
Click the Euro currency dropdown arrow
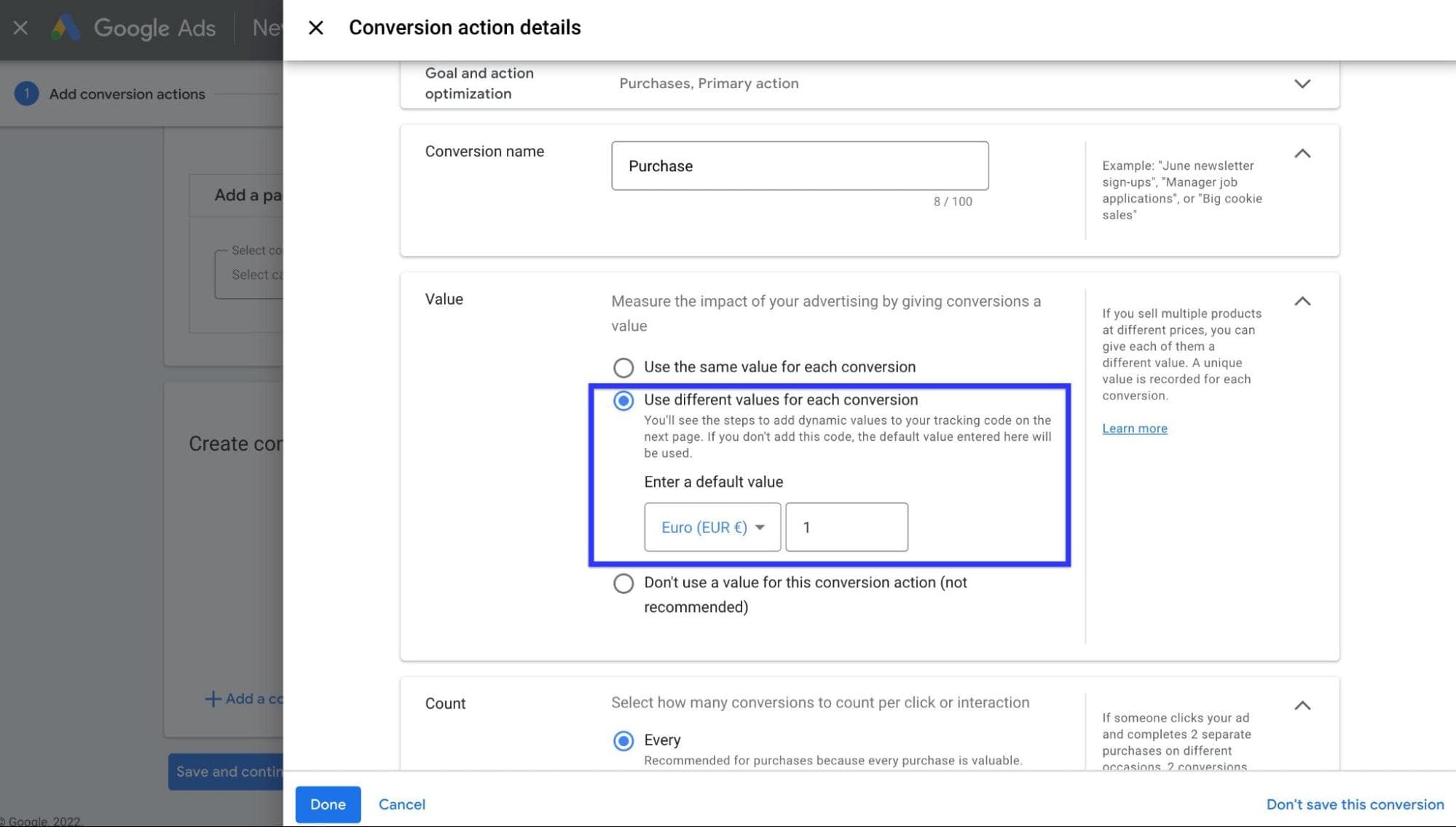(762, 527)
